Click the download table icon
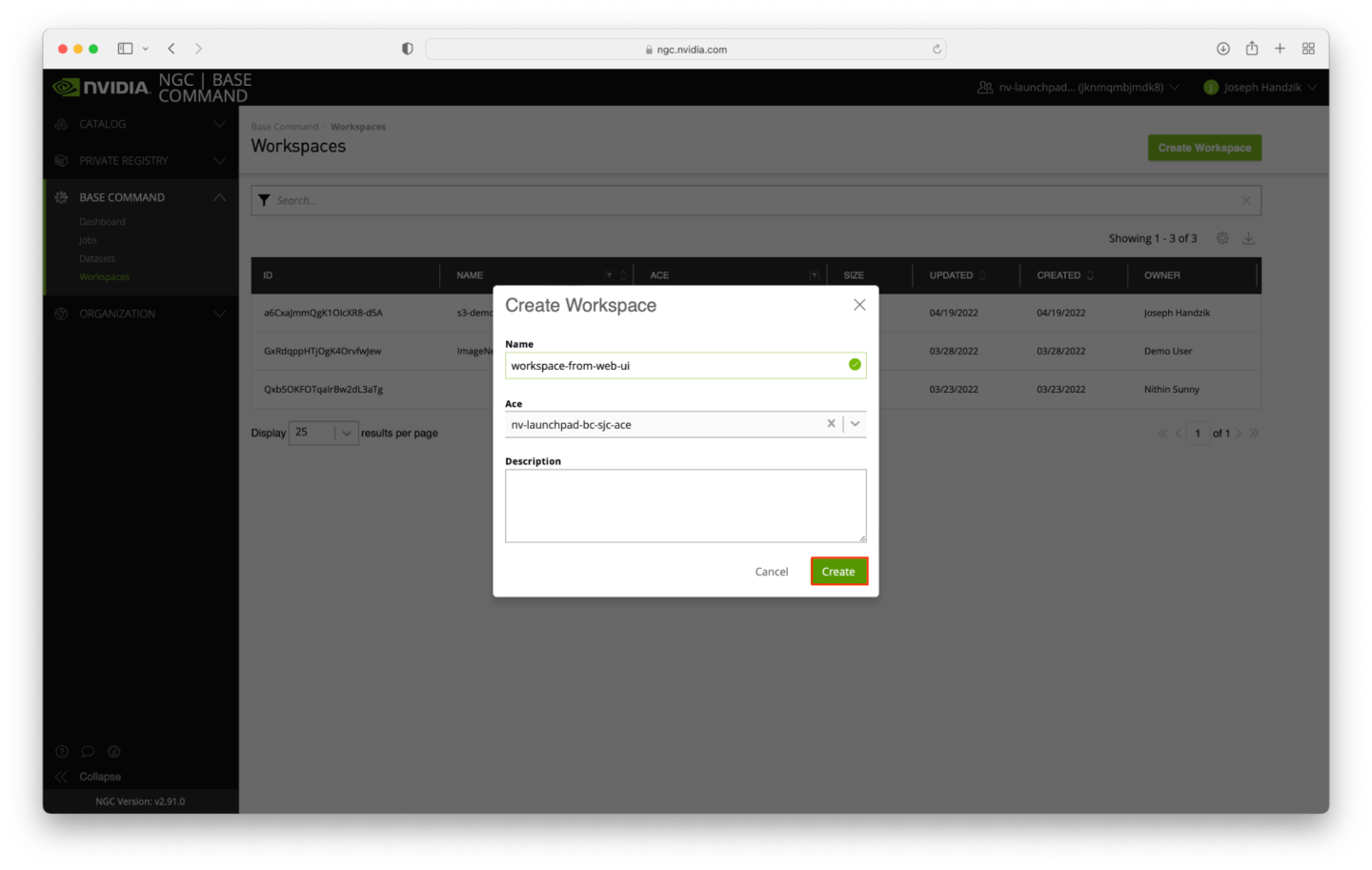 click(1249, 238)
